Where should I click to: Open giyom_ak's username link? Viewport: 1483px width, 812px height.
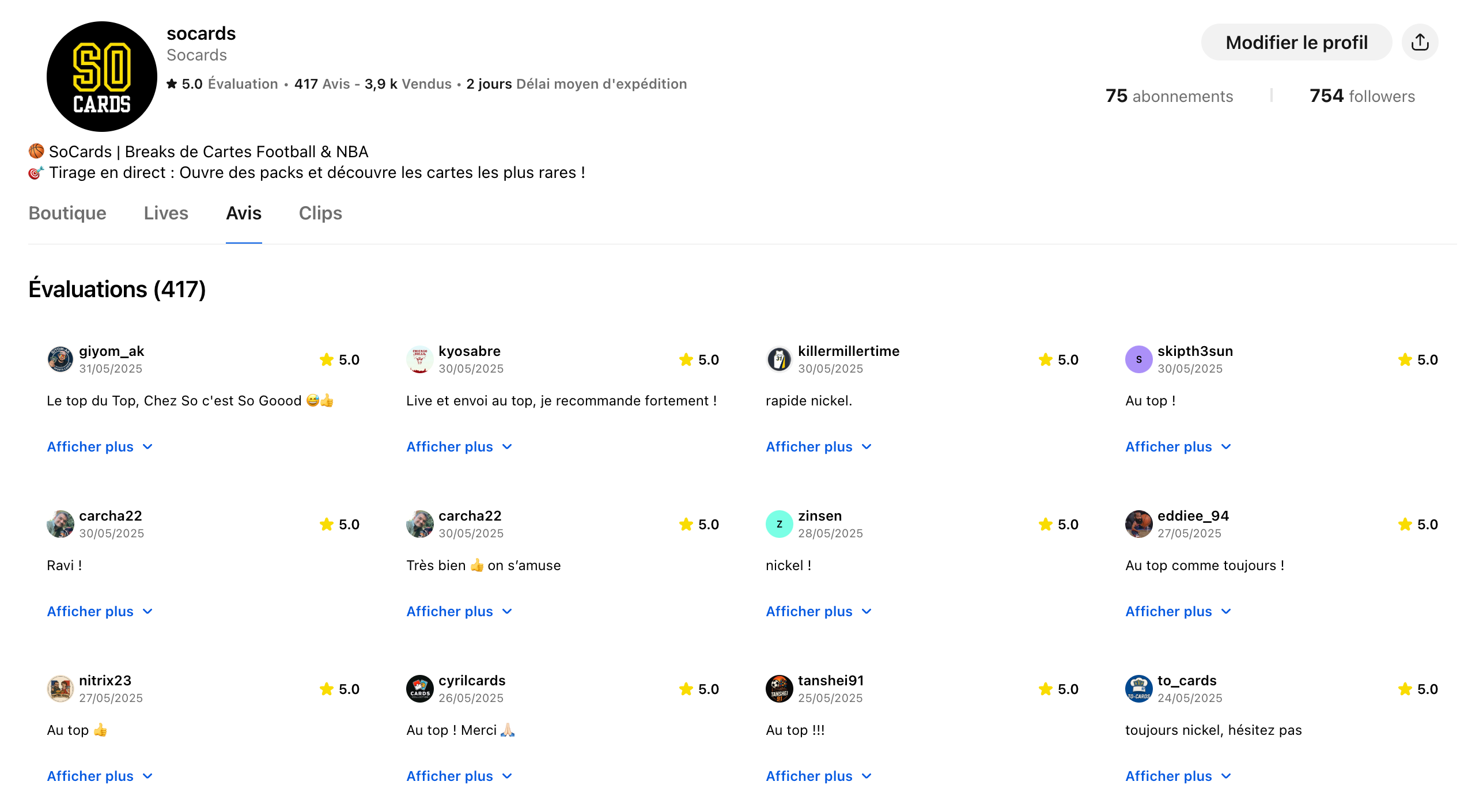click(x=112, y=351)
